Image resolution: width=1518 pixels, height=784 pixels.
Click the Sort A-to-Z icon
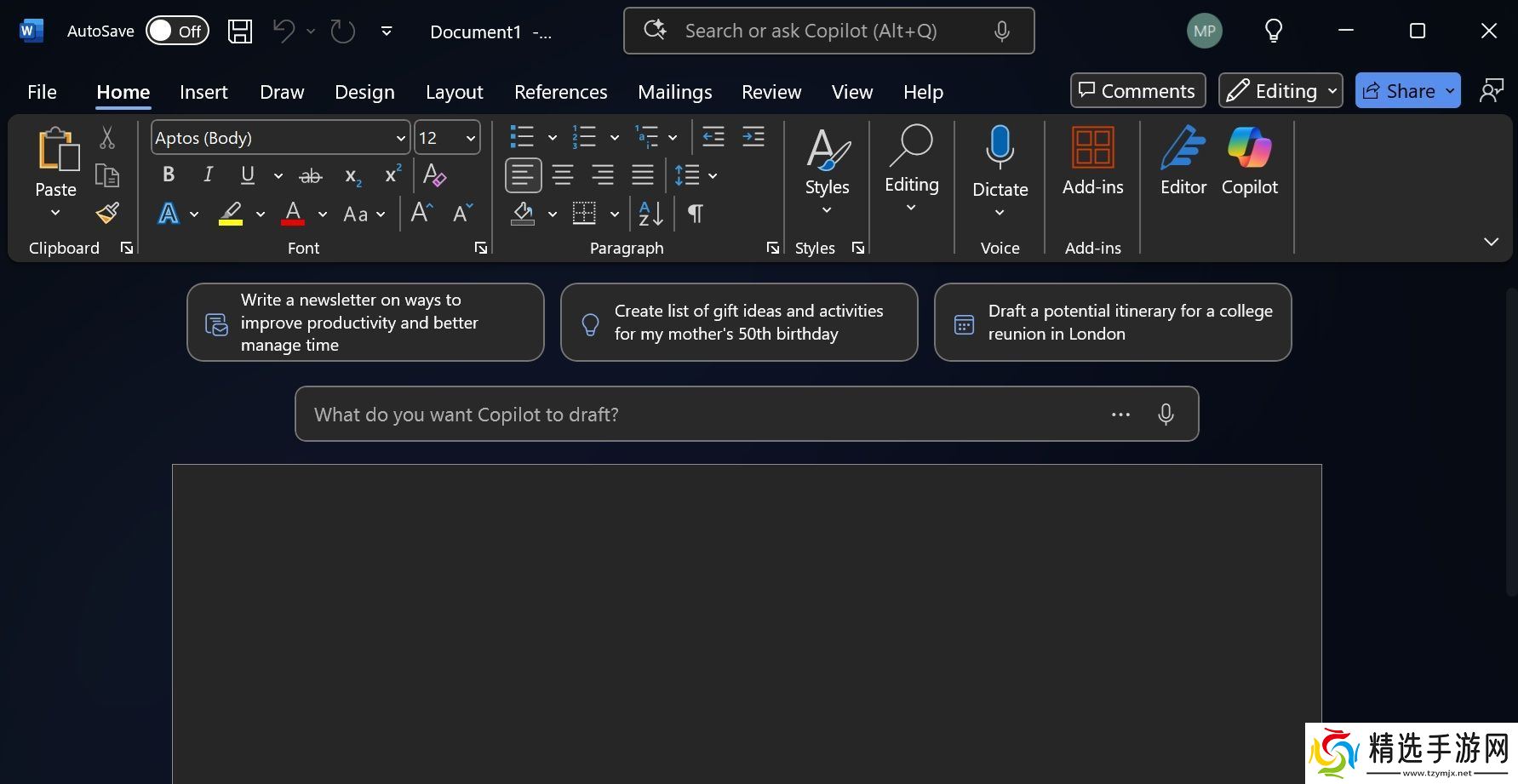(x=650, y=214)
